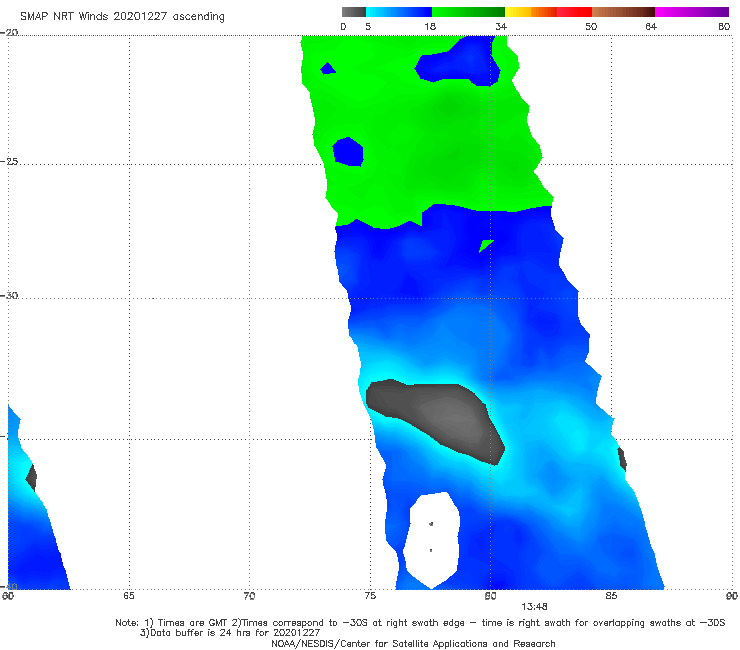Image resolution: width=740 pixels, height=650 pixels.
Task: Click the white data gap in the swath
Action: pyautogui.click(x=431, y=540)
